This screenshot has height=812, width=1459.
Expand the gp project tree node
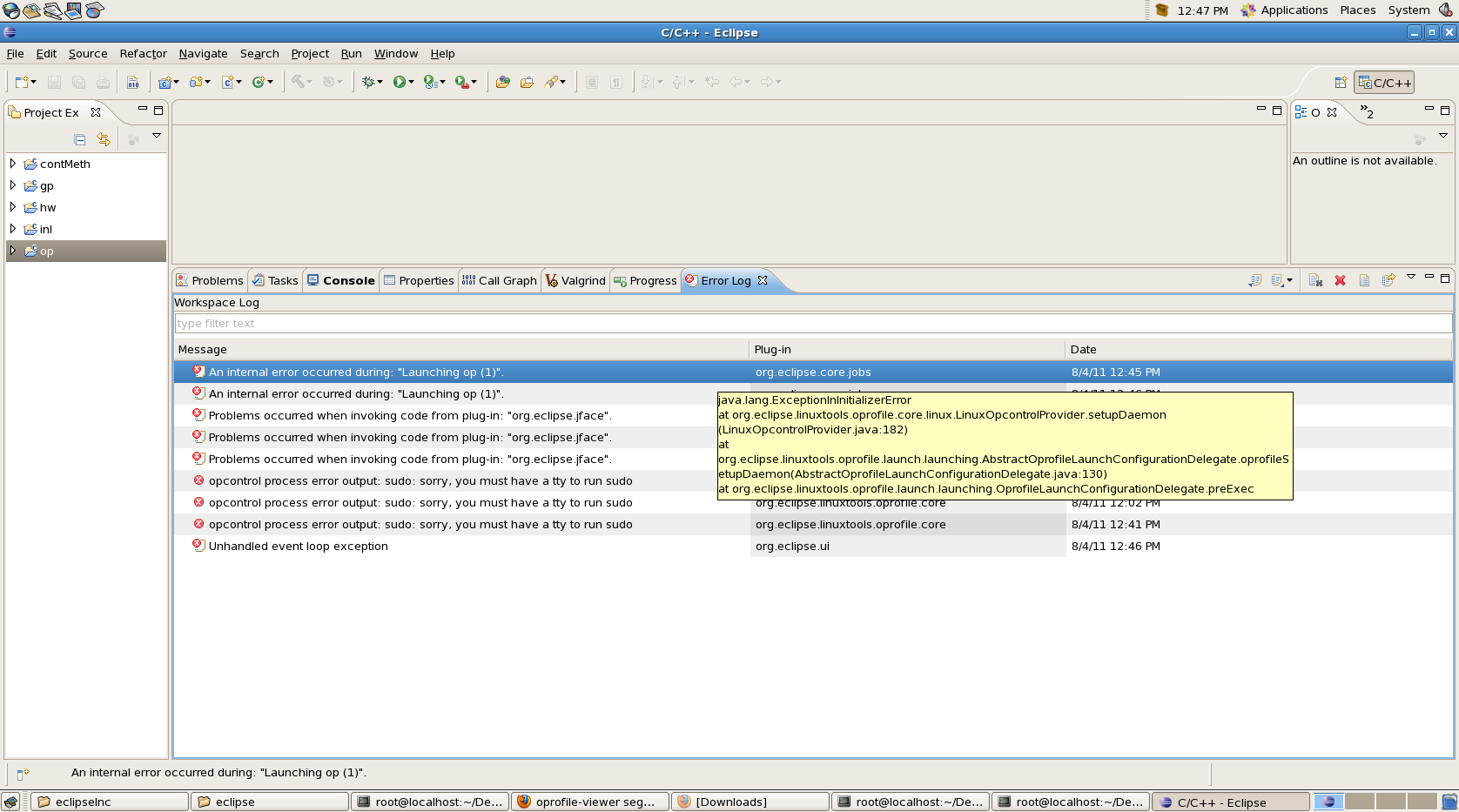click(13, 185)
